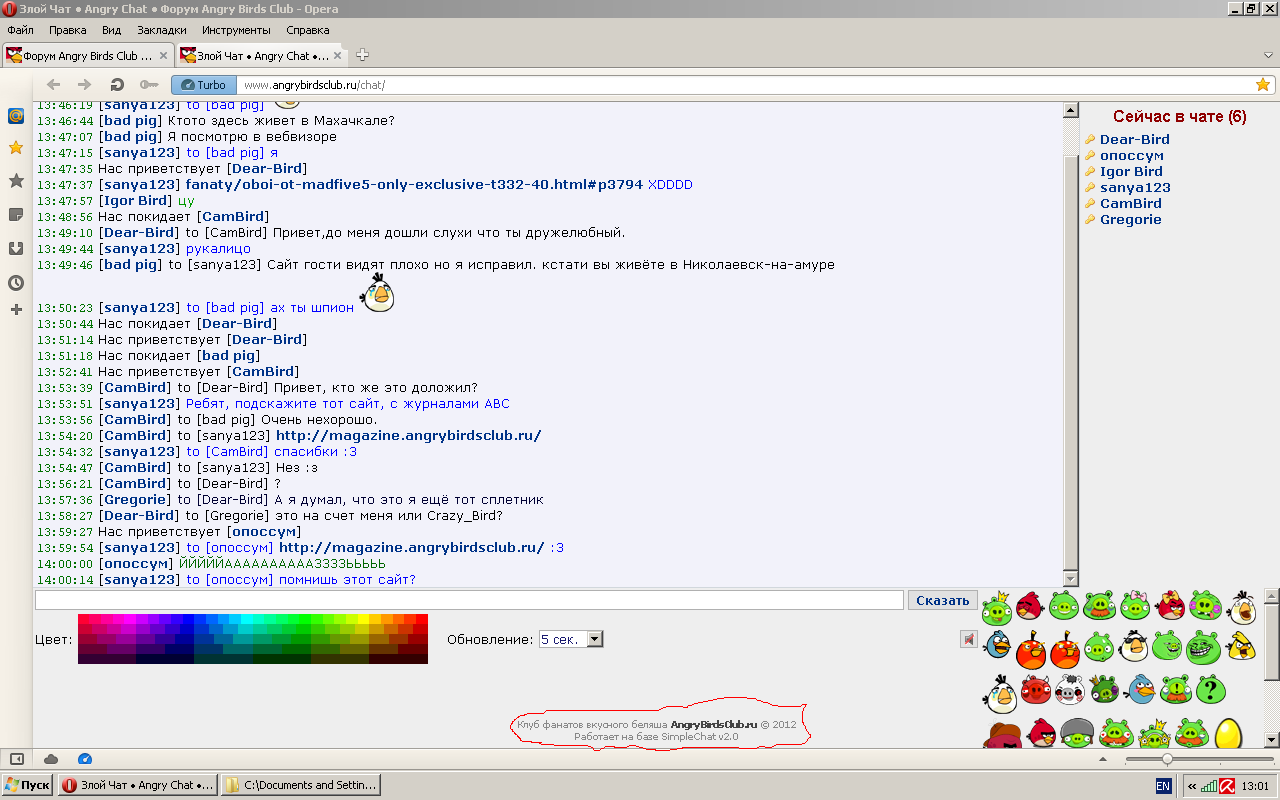1280x800 pixels.
Task: Insert the golden egg emoticon
Action: [1228, 734]
